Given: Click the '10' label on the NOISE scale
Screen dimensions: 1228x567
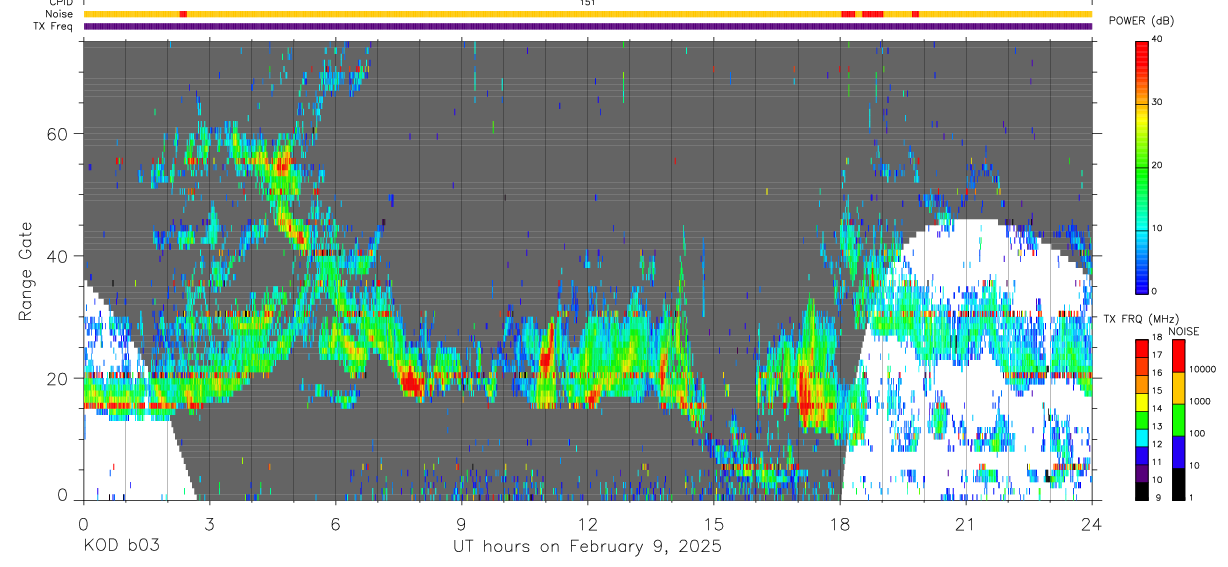Looking at the screenshot, I should coord(1196,465).
